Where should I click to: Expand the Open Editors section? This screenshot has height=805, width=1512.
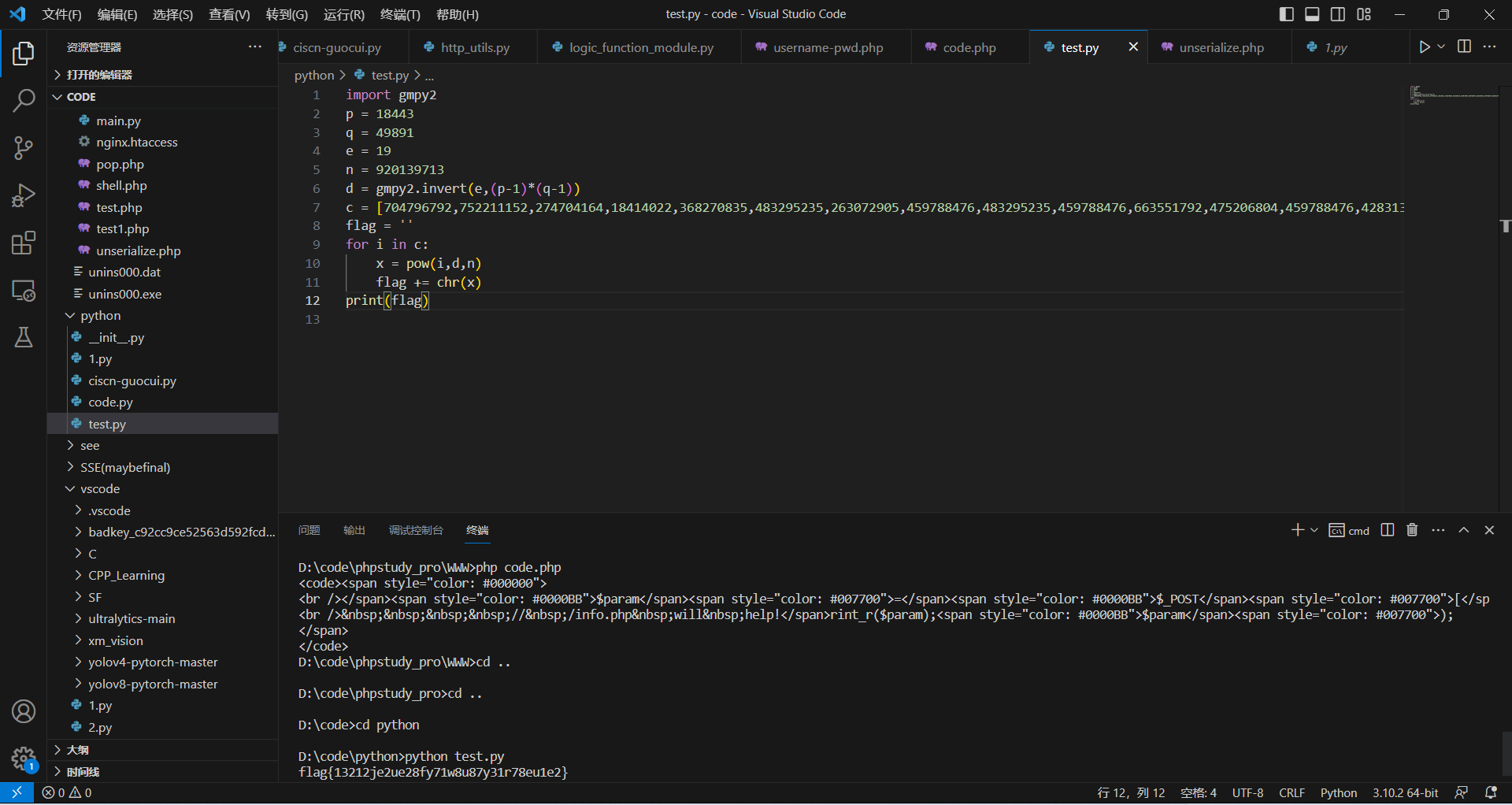pyautogui.click(x=162, y=75)
